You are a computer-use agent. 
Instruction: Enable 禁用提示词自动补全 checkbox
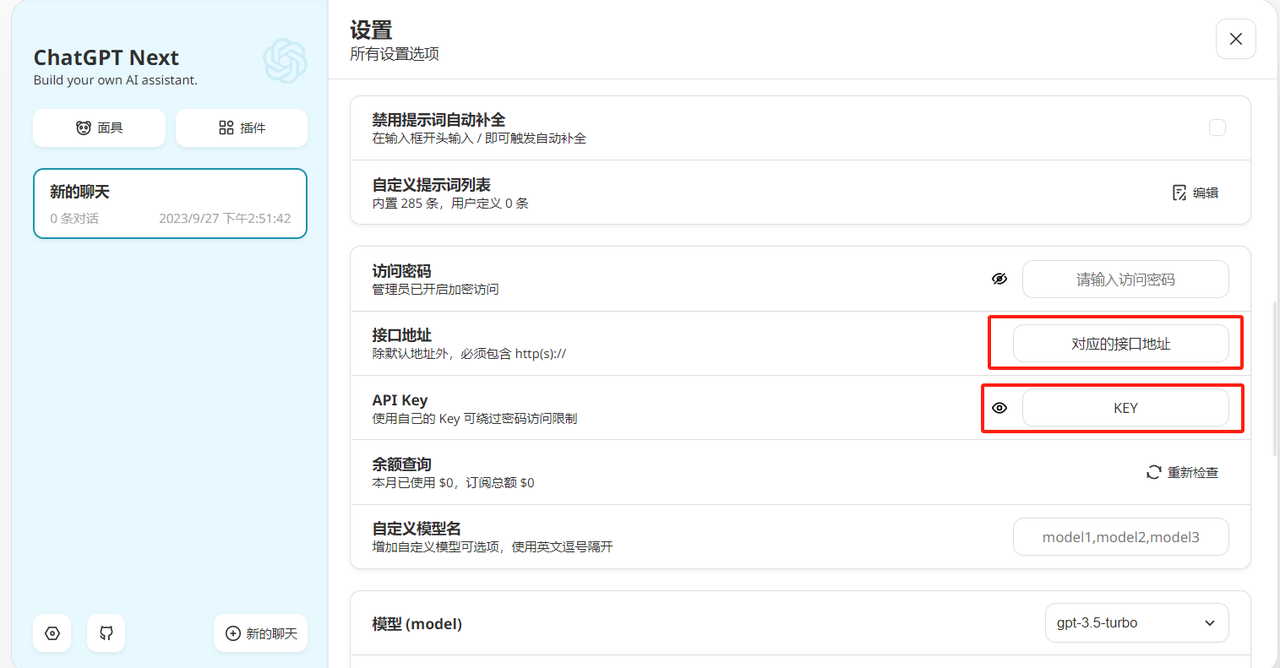coord(1217,128)
